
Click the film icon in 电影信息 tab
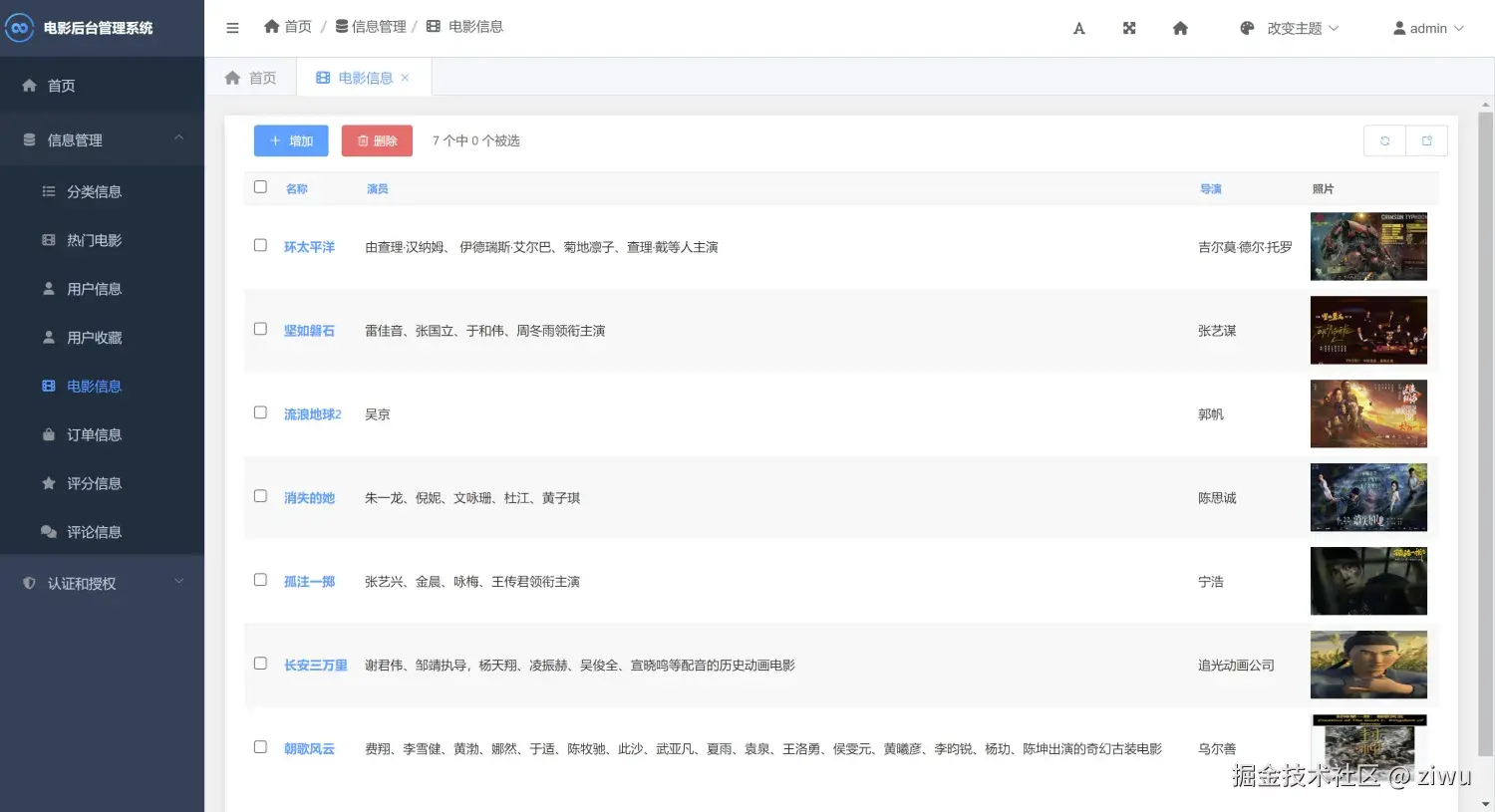323,78
